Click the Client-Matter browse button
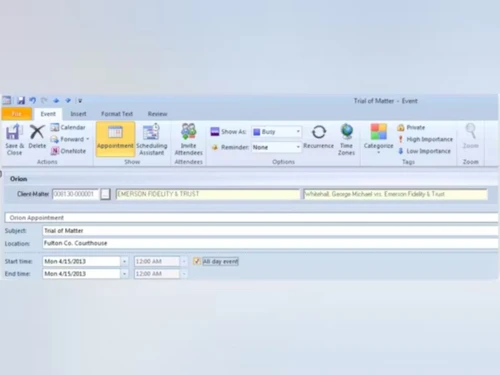This screenshot has height=375, width=500. (x=105, y=194)
